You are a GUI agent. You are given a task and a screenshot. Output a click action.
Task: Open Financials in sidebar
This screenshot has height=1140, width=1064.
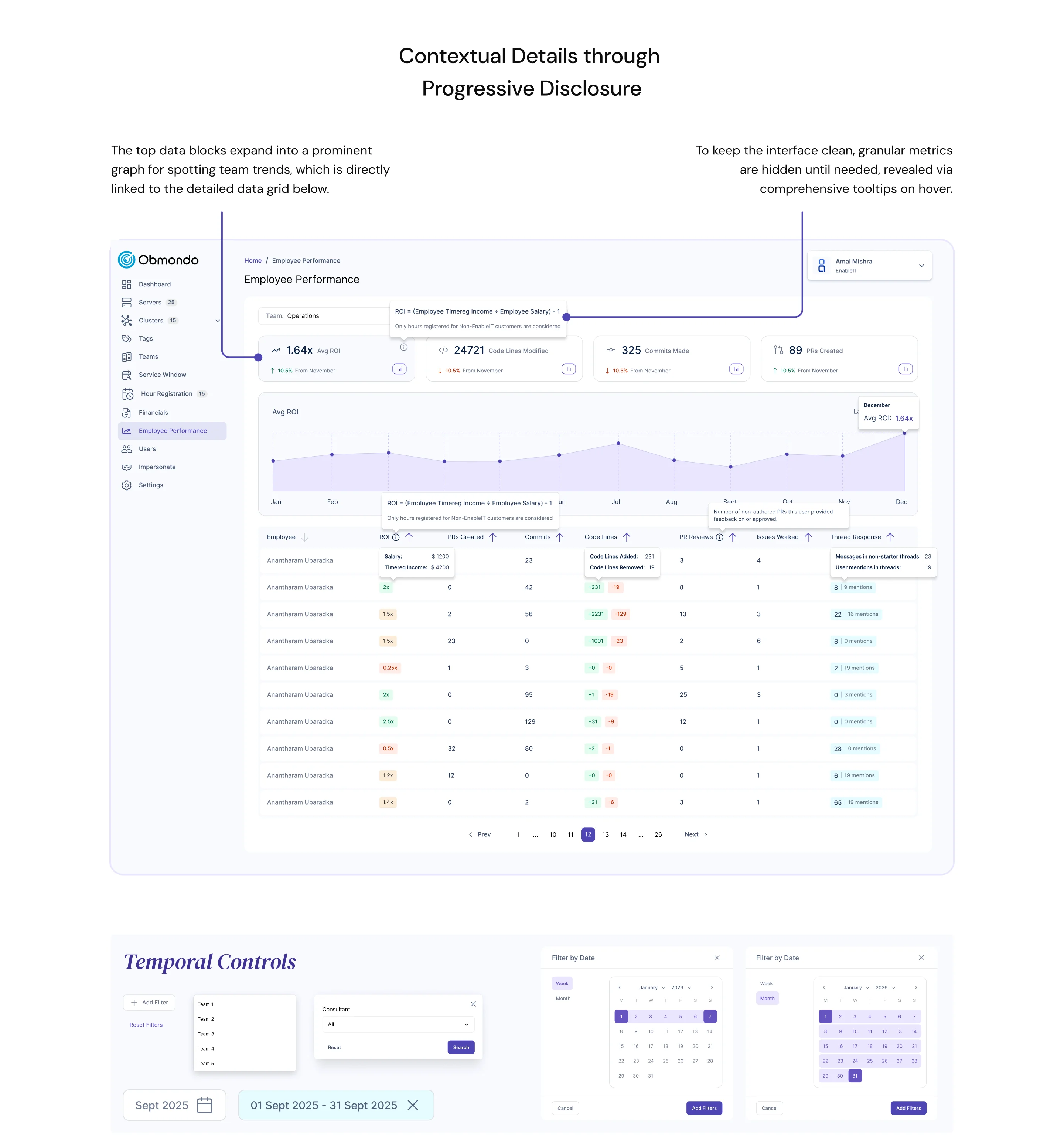pos(153,413)
